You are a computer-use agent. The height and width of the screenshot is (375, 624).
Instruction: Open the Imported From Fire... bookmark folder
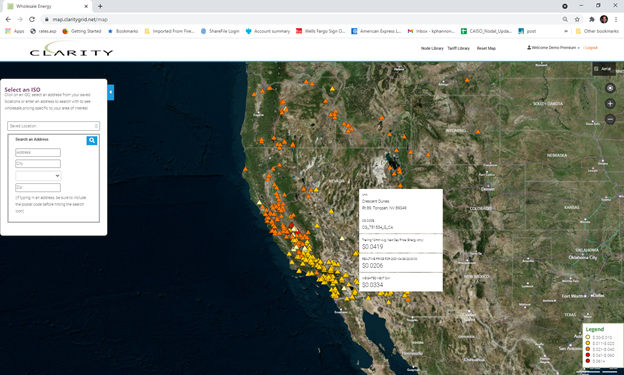(170, 31)
